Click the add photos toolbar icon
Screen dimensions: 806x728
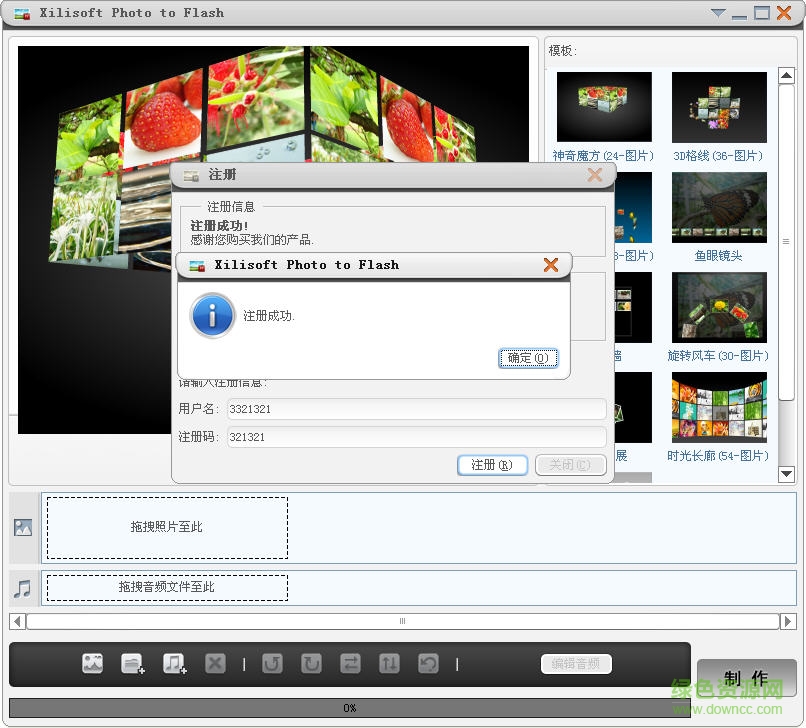pos(92,663)
